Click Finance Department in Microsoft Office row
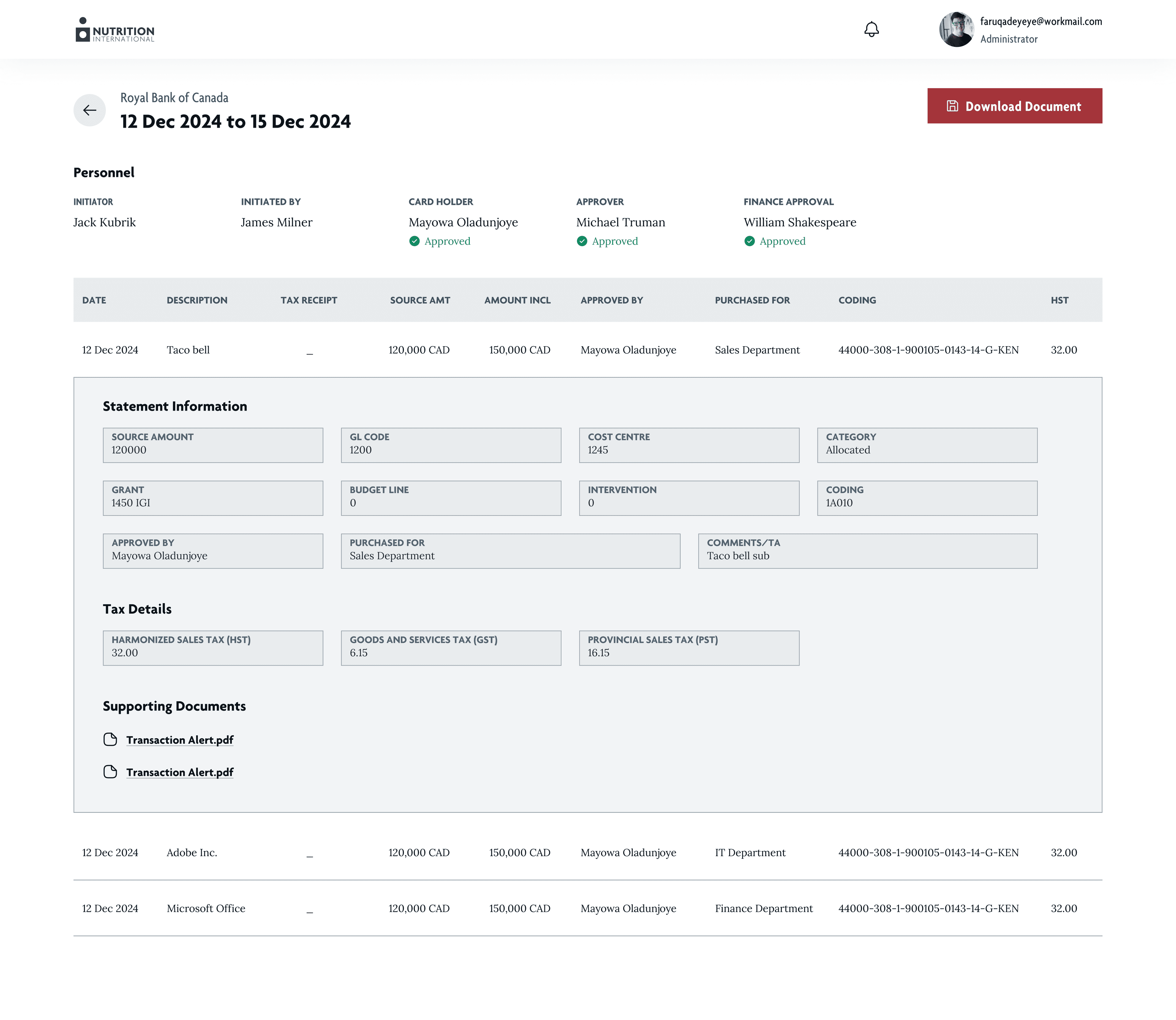This screenshot has height=1020, width=1176. tap(764, 909)
